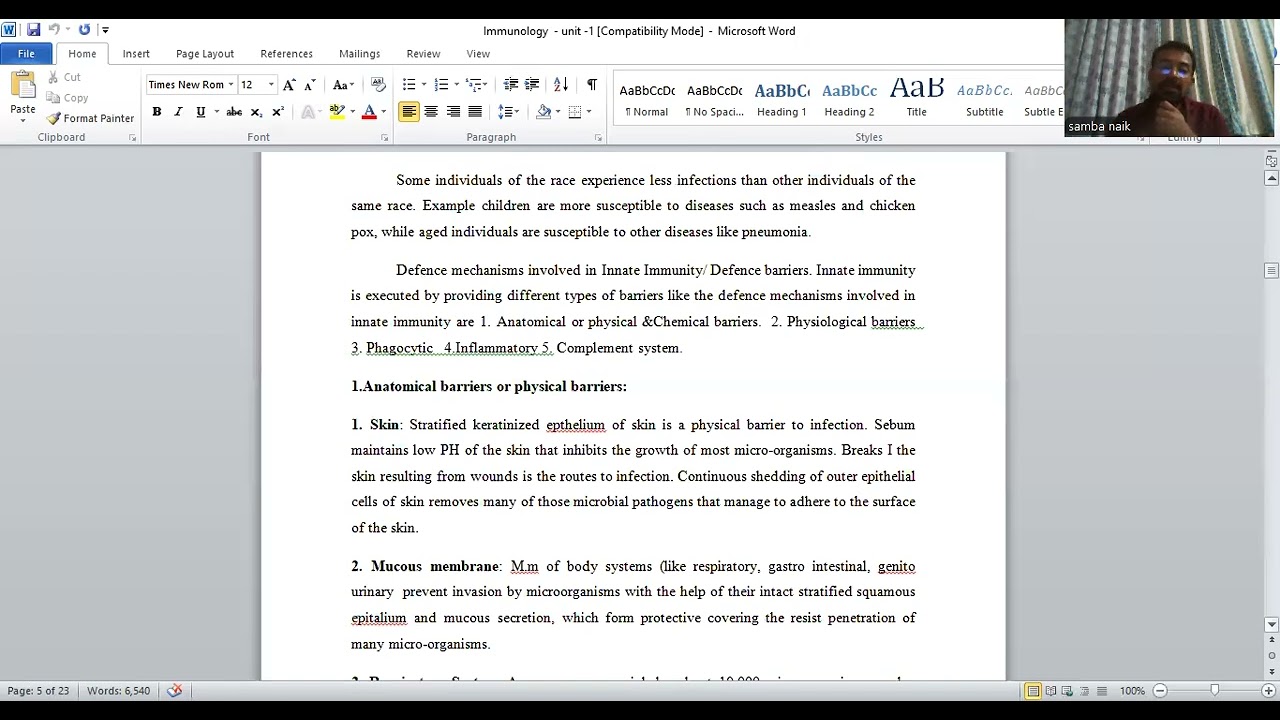Justify the paragraph text
The image size is (1280, 720).
point(475,112)
